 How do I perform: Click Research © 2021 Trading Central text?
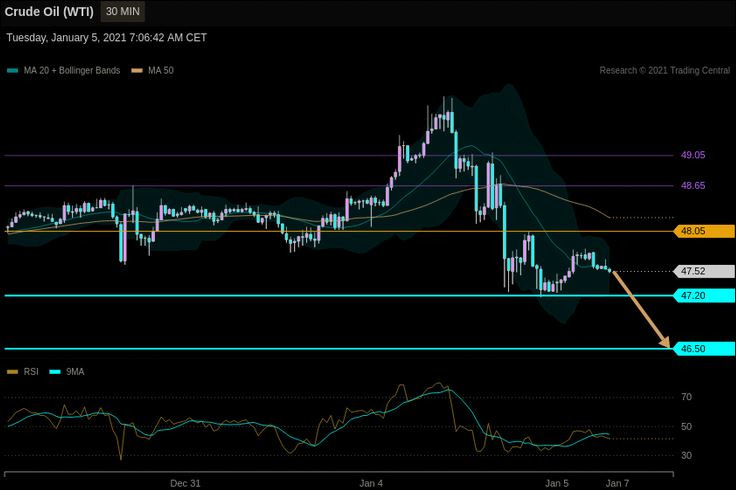click(x=665, y=70)
